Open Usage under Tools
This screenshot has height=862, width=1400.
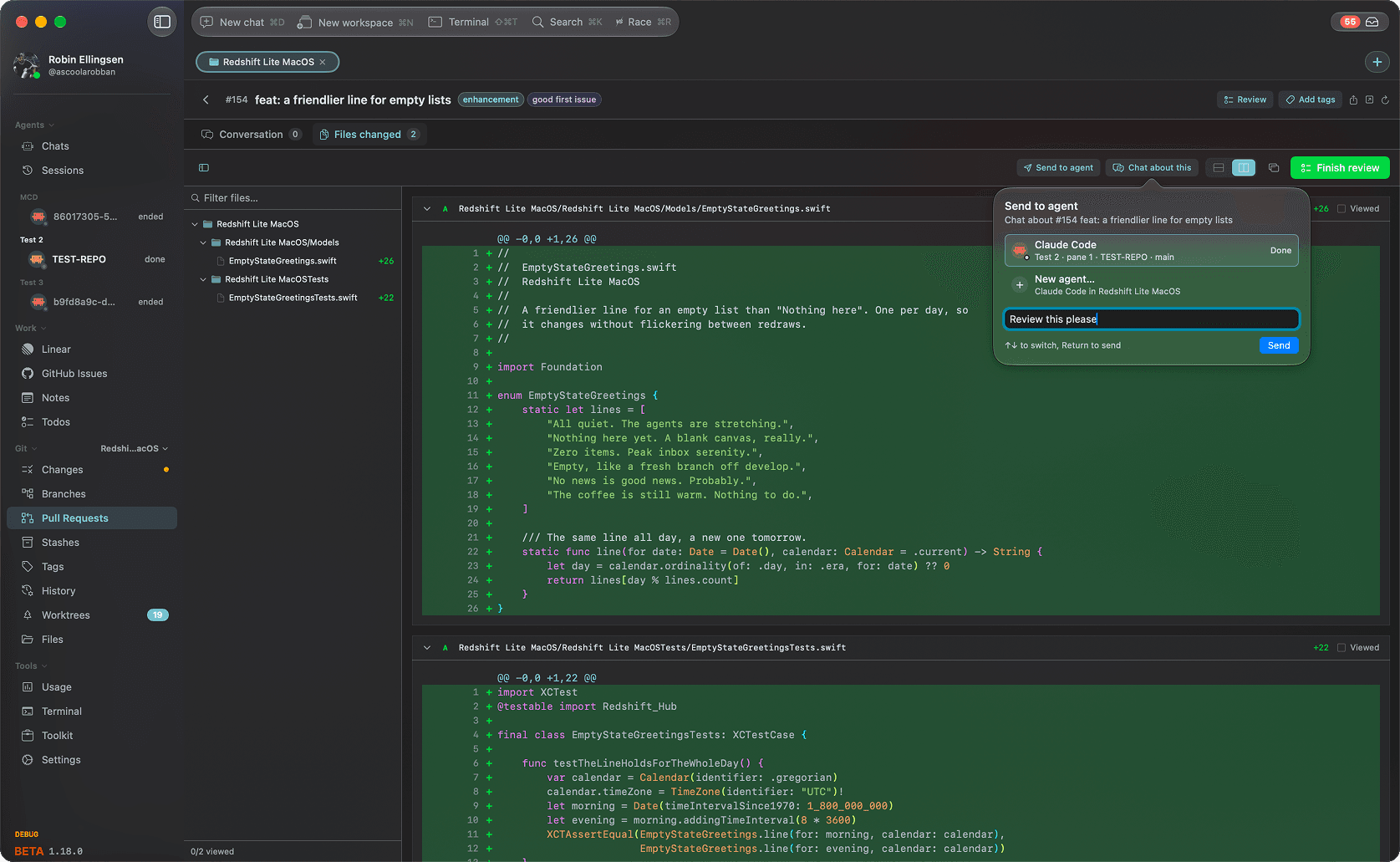click(x=92, y=687)
